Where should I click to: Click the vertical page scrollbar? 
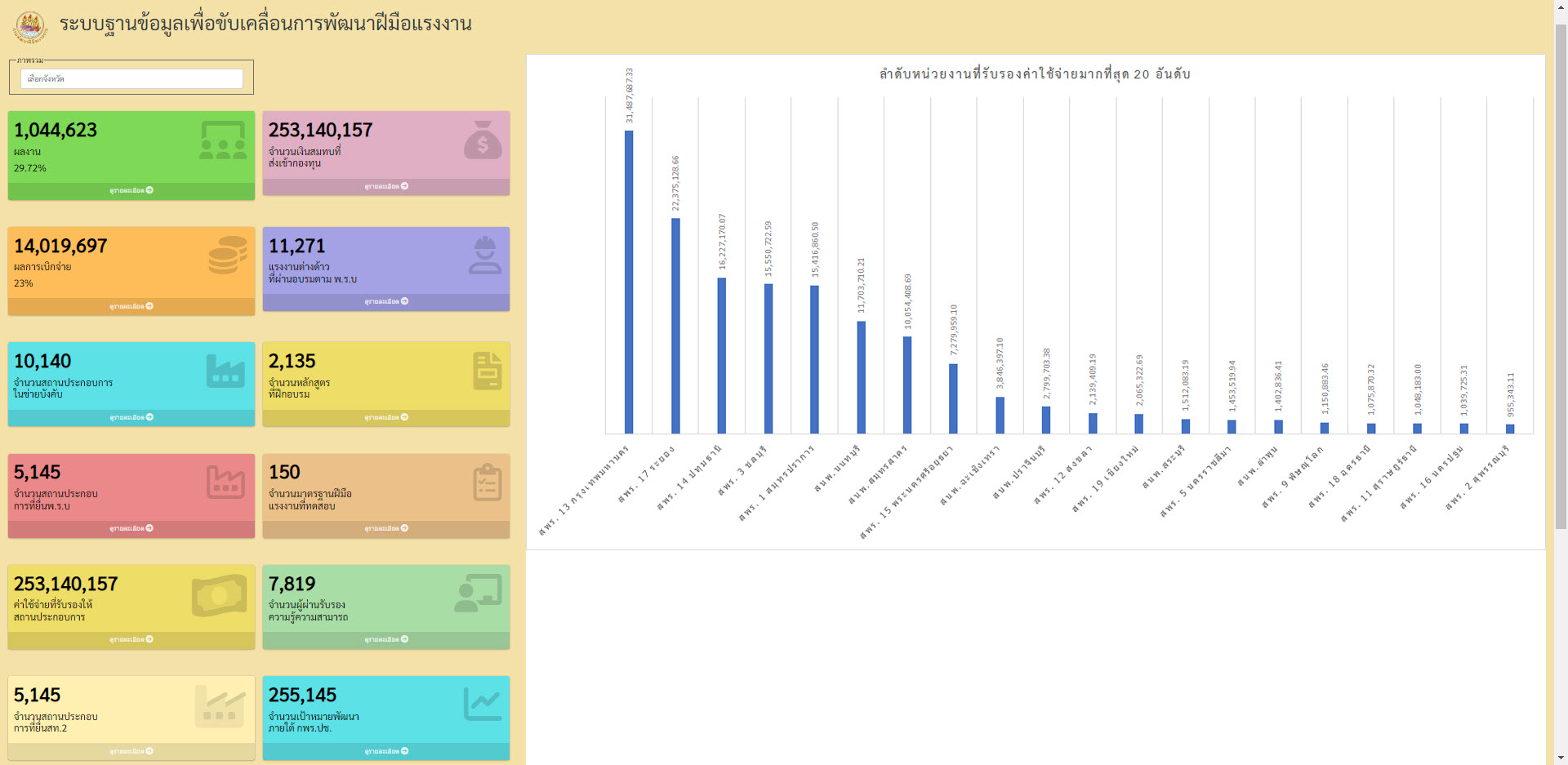point(1561,278)
